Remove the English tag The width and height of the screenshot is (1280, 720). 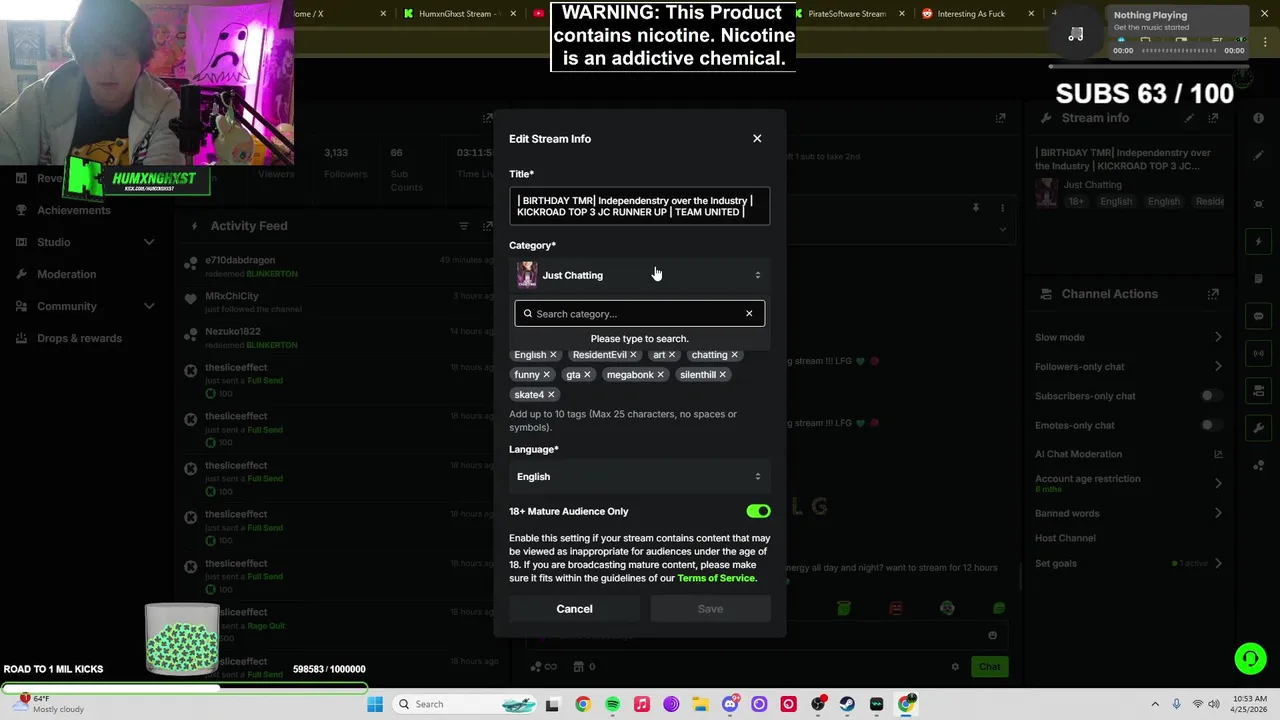pyautogui.click(x=553, y=355)
